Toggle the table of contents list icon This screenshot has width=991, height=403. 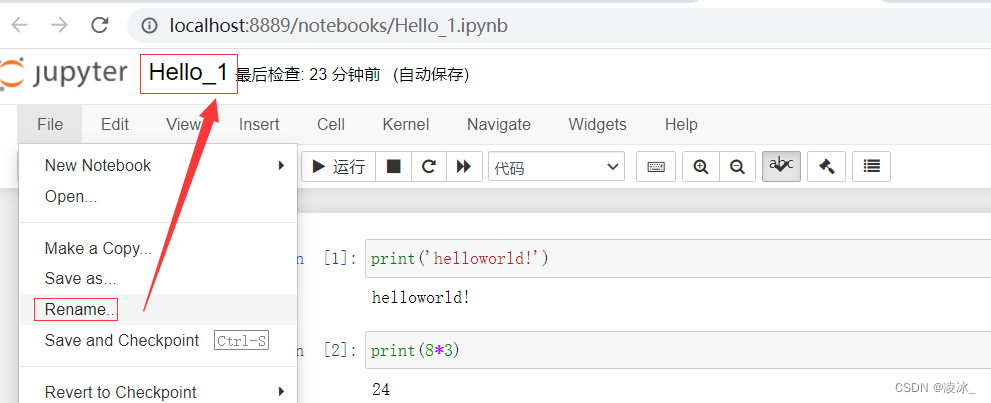pos(872,167)
